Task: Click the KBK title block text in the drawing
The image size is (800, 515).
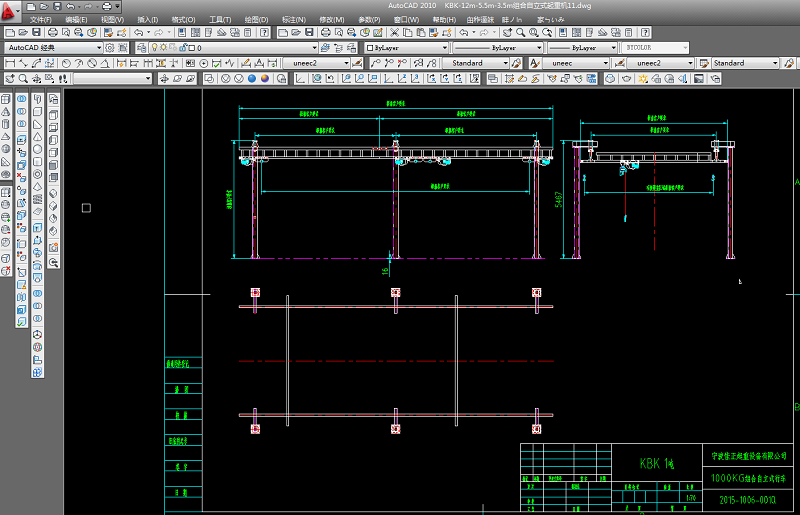Action: [x=657, y=464]
